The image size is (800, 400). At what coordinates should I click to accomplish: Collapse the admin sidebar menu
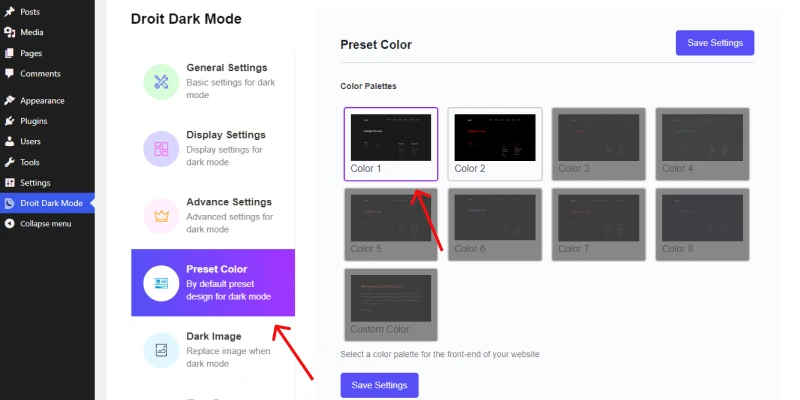point(47,223)
